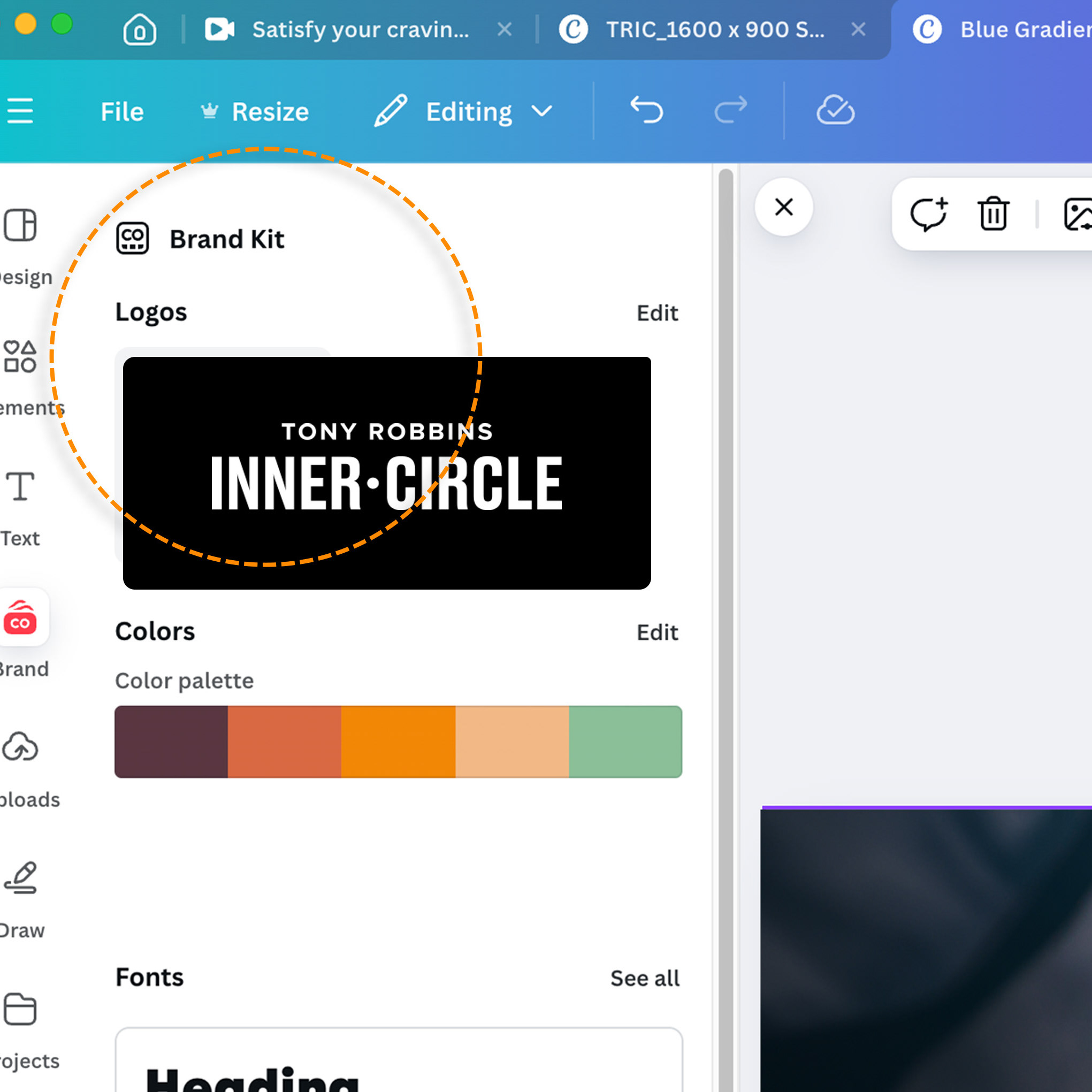Select the sage green palette color
Screen dimensions: 1092x1092
click(x=625, y=742)
